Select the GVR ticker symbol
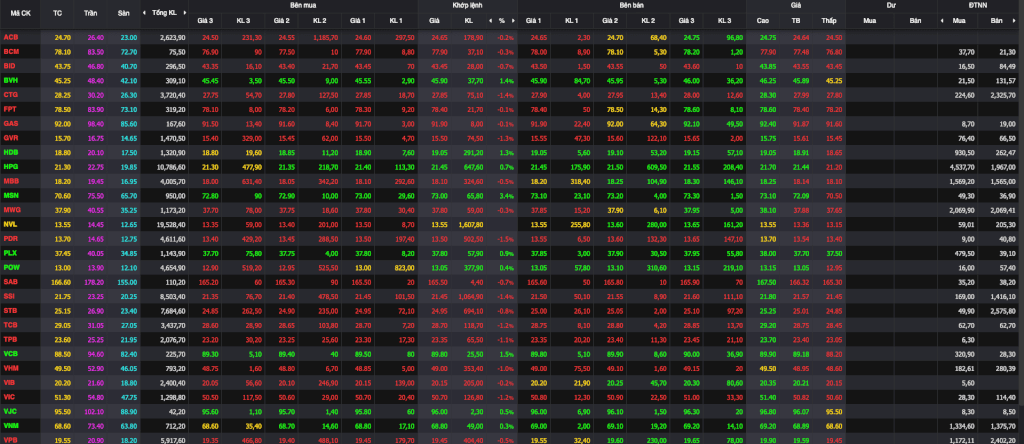1024x444 pixels. [x=10, y=138]
